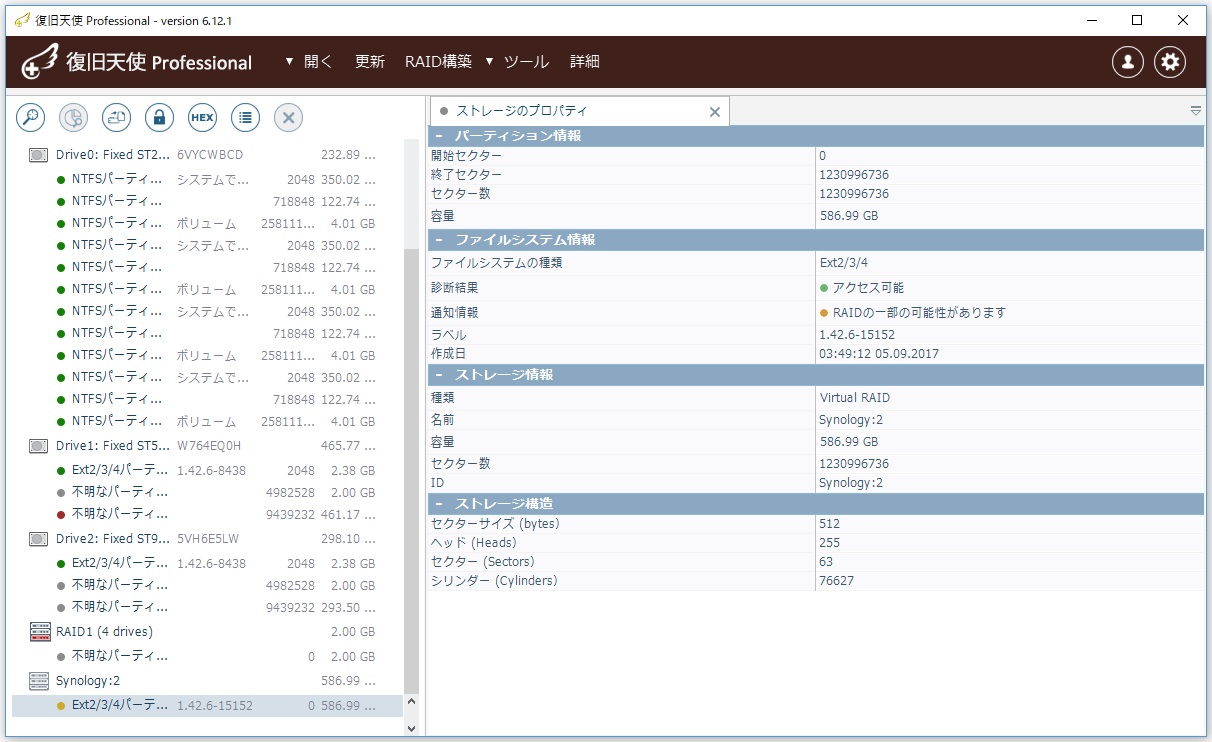Viewport: 1212px width, 742px height.
Task: Click the 更新 refresh menu item
Action: [370, 61]
